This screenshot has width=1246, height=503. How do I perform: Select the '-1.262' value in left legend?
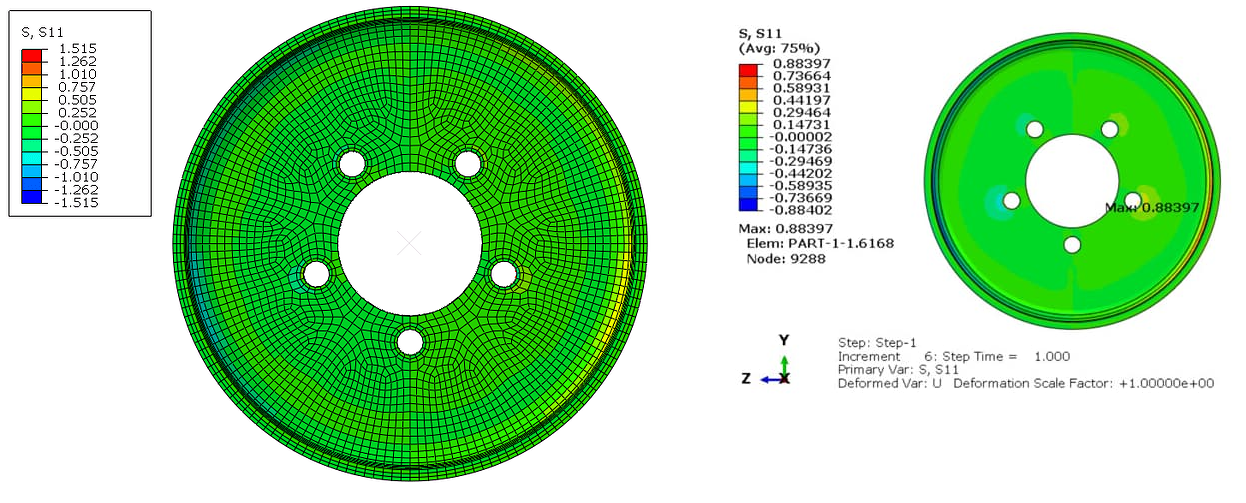coord(75,189)
